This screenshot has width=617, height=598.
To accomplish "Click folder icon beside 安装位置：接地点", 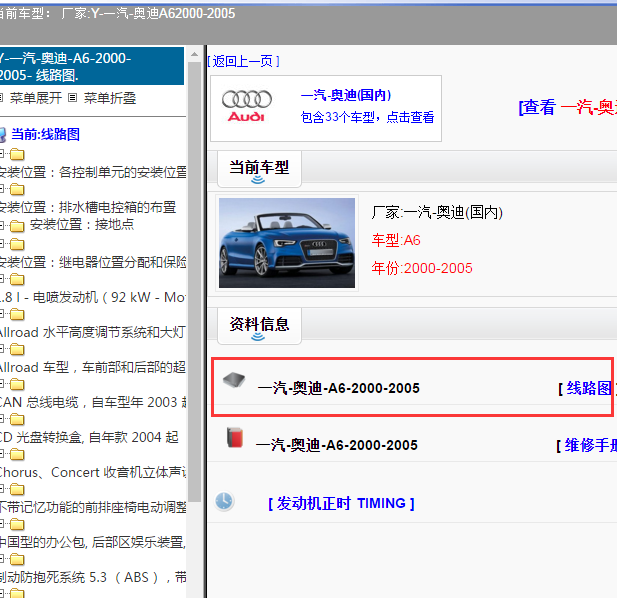I will pyautogui.click(x=17, y=226).
